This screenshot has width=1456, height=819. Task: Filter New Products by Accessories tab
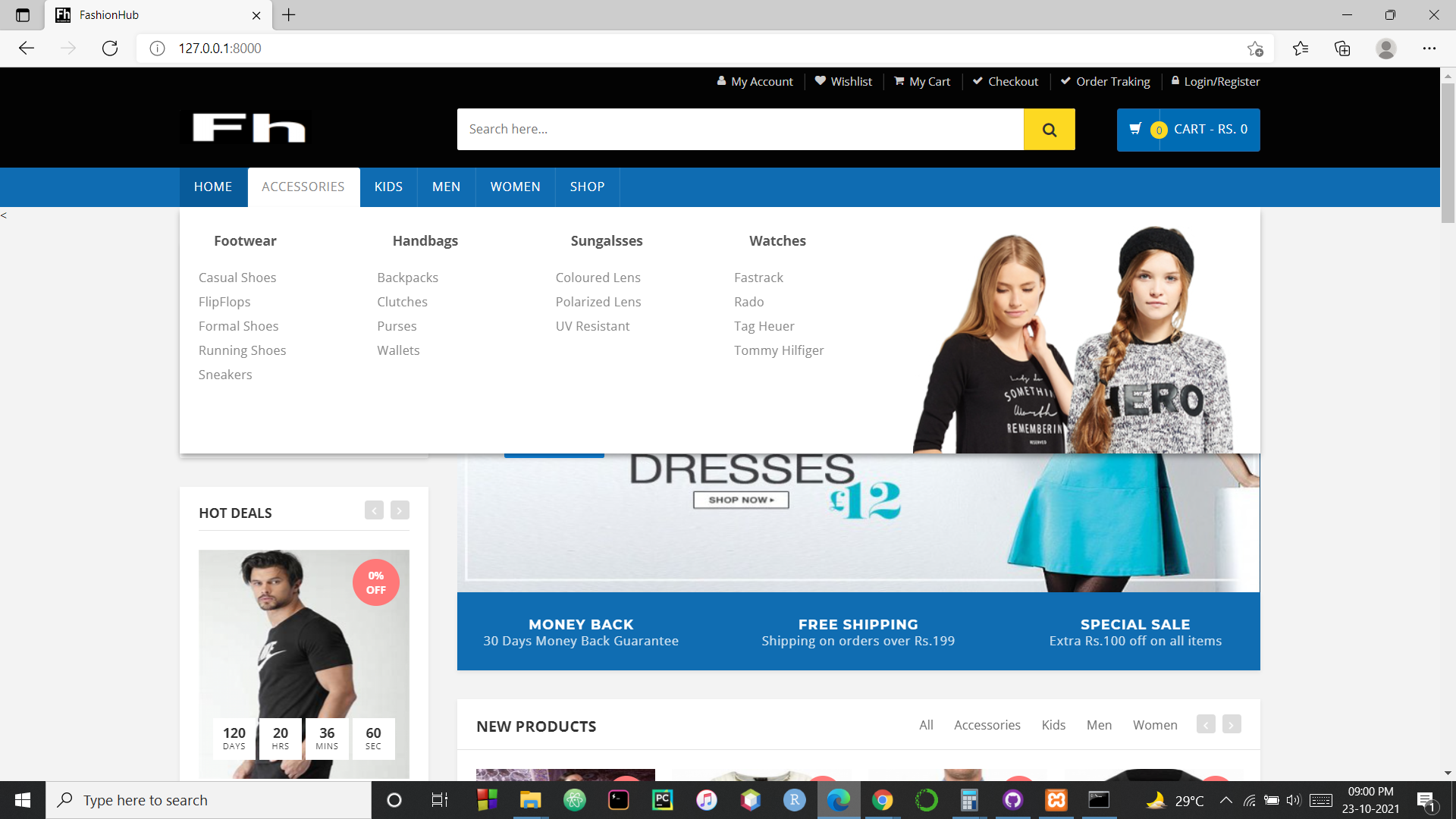(987, 725)
